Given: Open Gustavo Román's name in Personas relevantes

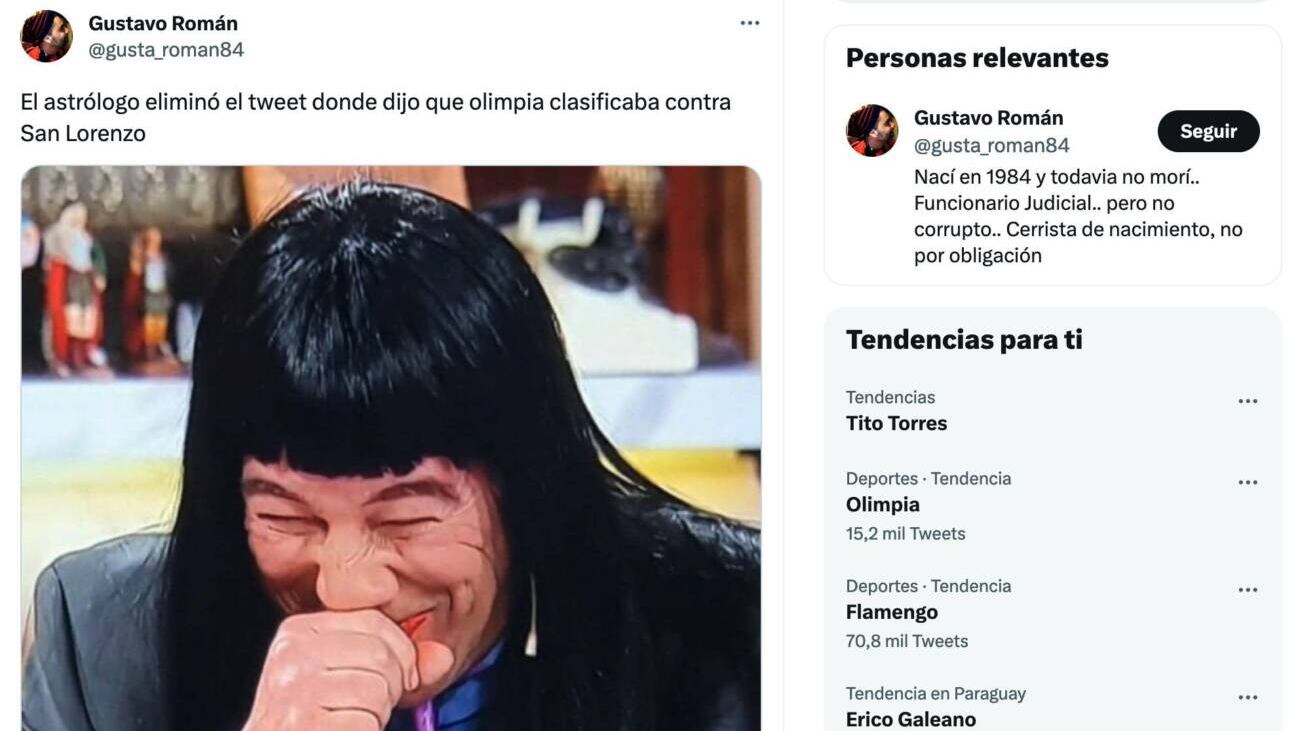Looking at the screenshot, I should click(988, 118).
